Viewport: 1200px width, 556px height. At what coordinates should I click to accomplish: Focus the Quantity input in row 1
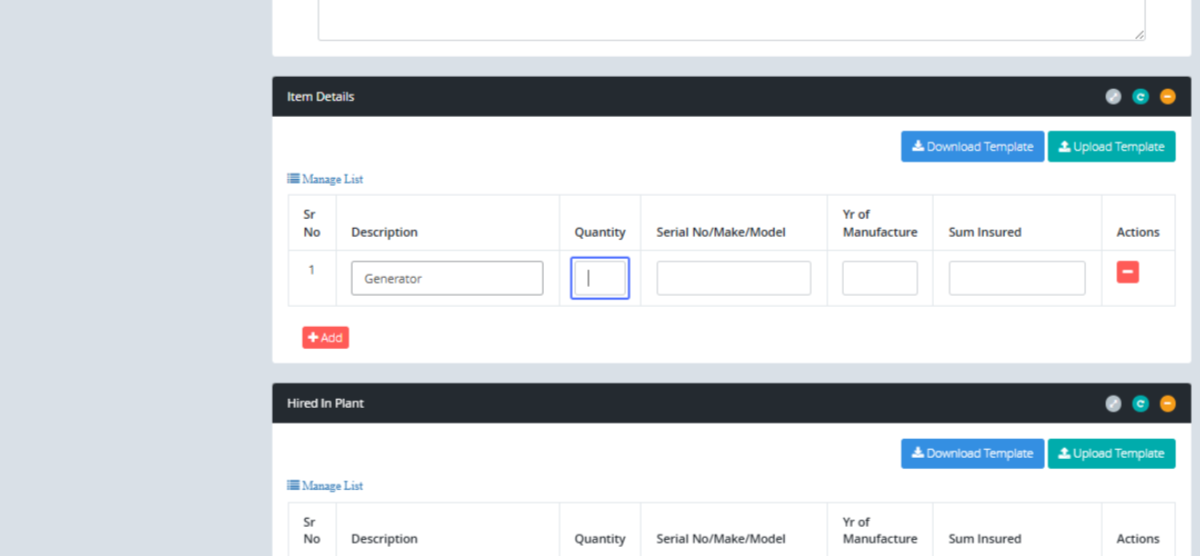click(x=600, y=279)
